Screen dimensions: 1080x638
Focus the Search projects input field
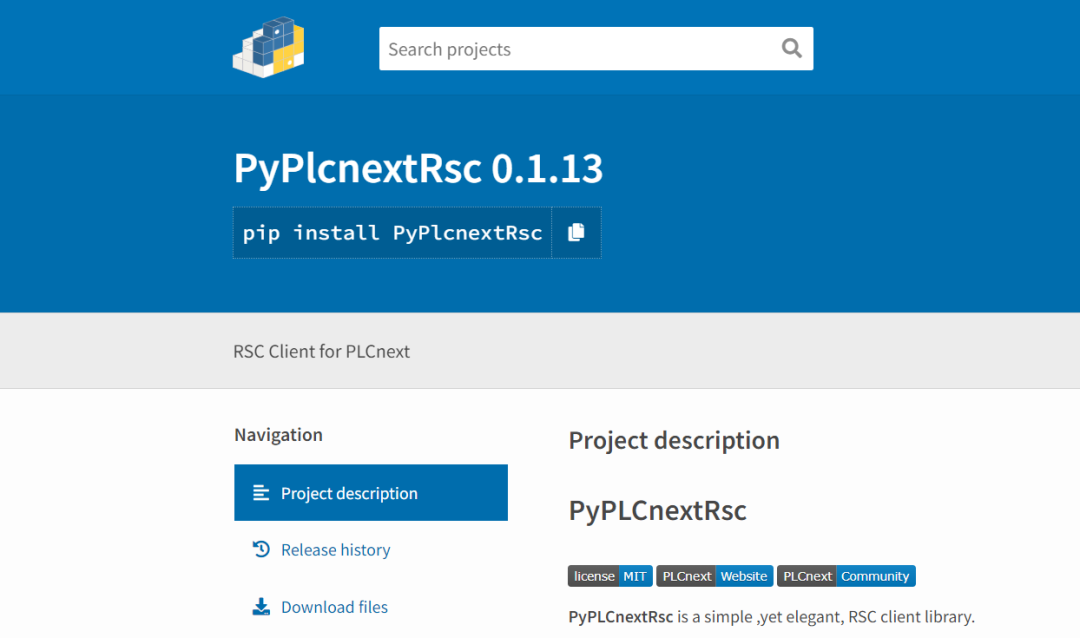tap(575, 49)
